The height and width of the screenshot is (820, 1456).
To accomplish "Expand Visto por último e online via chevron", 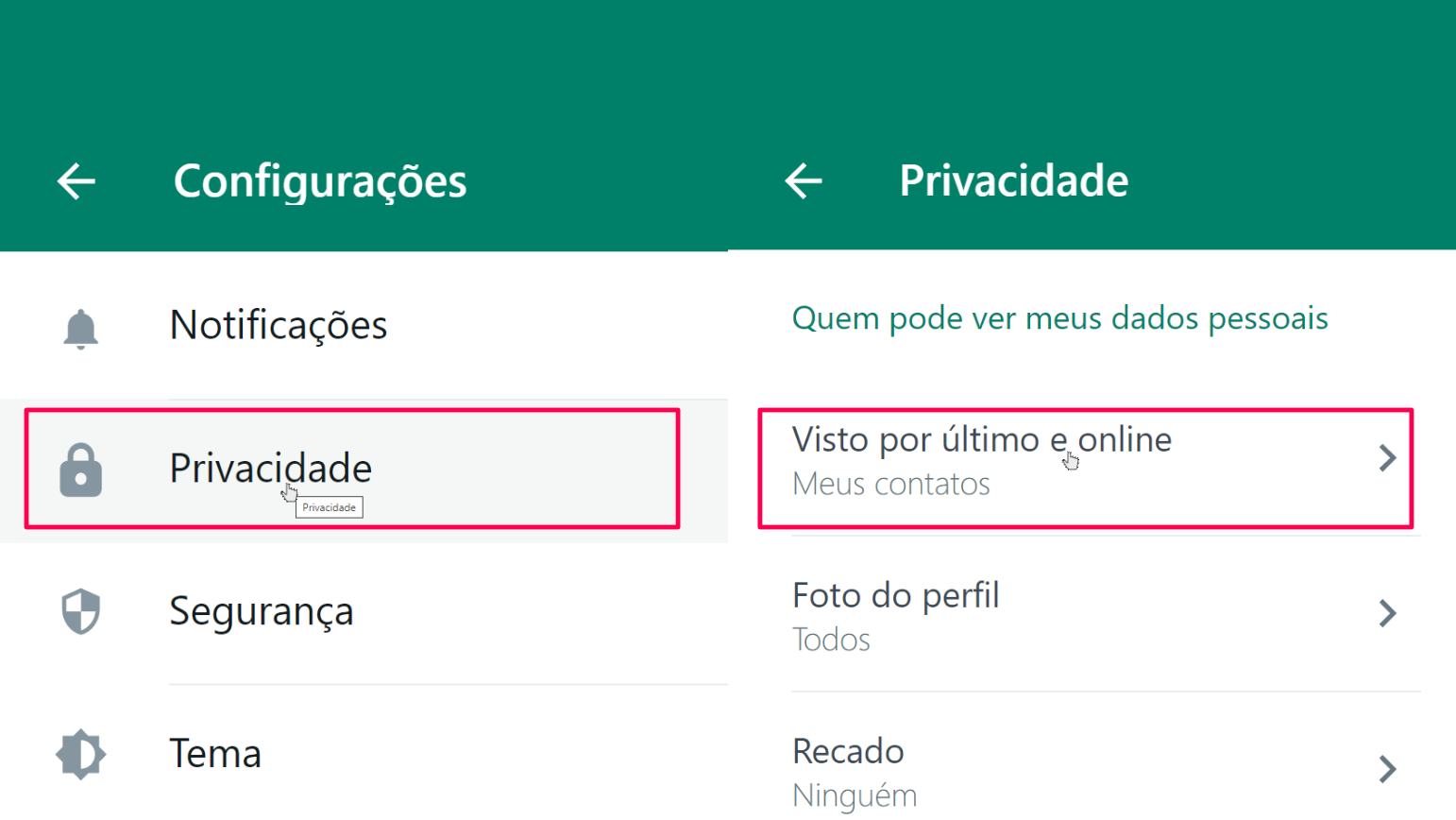I will [x=1388, y=457].
